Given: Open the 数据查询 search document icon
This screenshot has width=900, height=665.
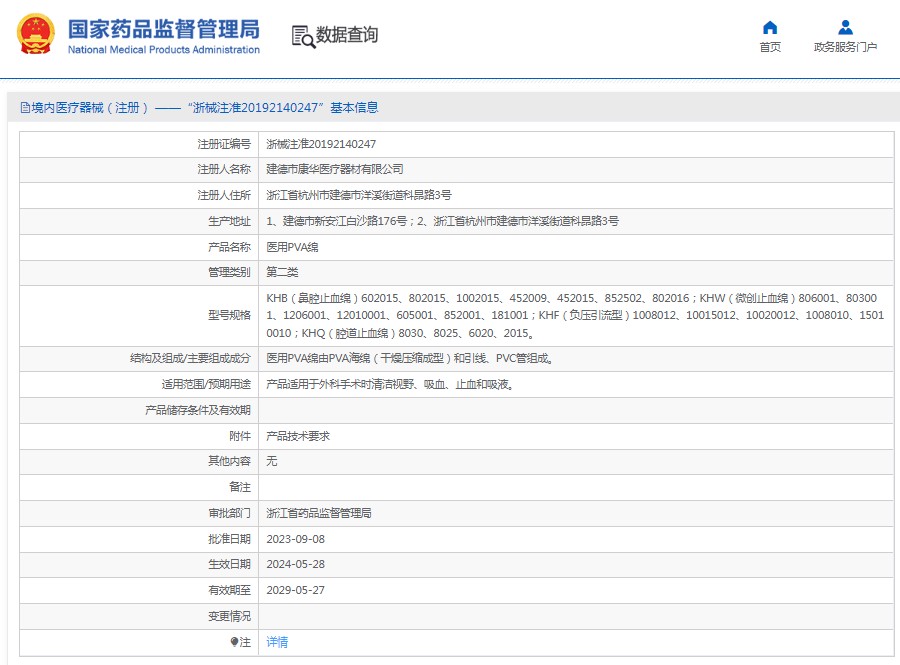Looking at the screenshot, I should pos(303,36).
